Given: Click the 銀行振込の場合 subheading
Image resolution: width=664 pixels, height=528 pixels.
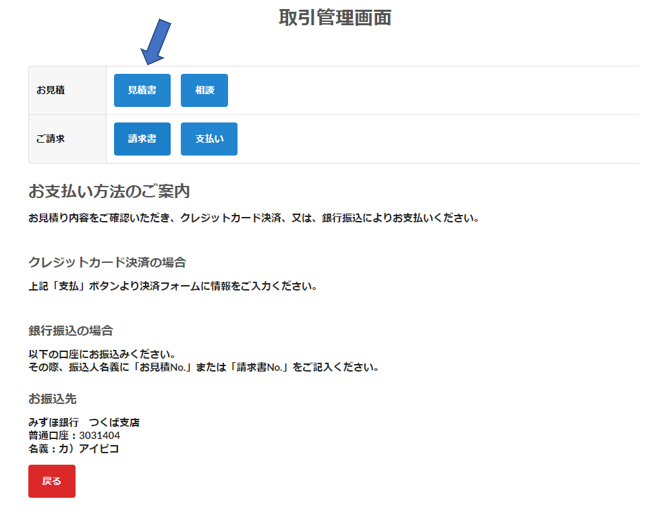Looking at the screenshot, I should pyautogui.click(x=71, y=331).
